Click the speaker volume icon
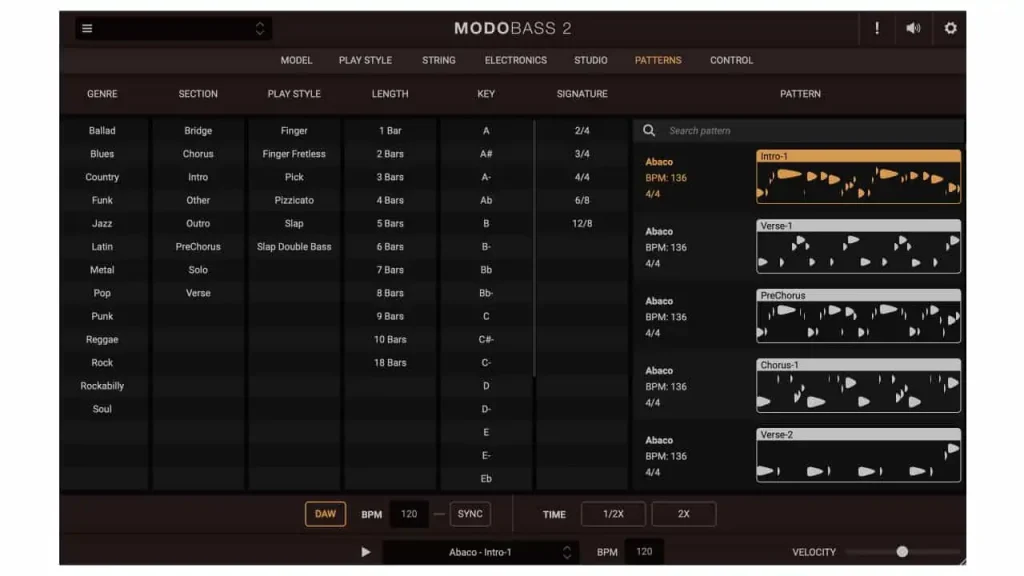 click(913, 28)
